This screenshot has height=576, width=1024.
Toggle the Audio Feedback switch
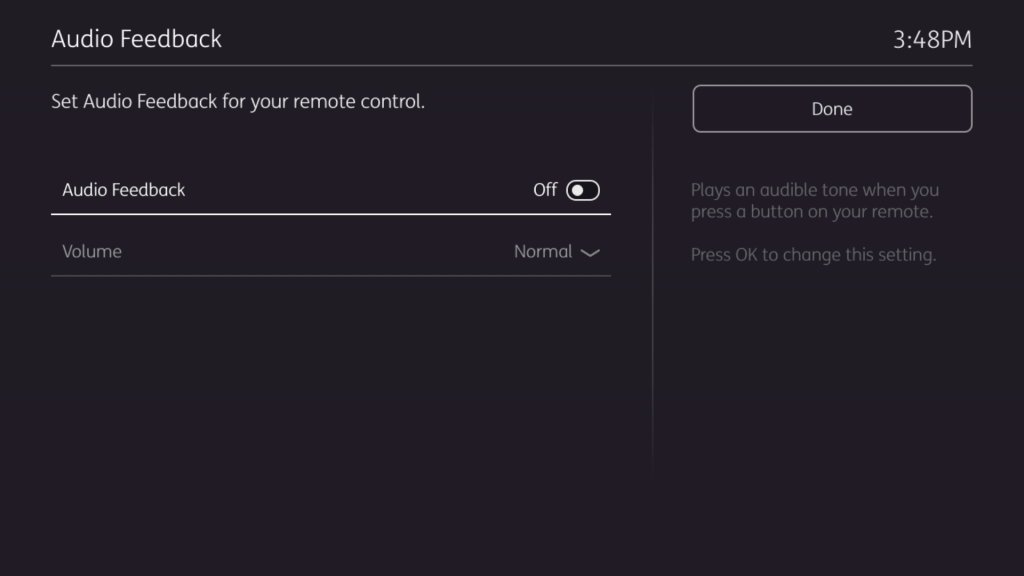pyautogui.click(x=583, y=190)
